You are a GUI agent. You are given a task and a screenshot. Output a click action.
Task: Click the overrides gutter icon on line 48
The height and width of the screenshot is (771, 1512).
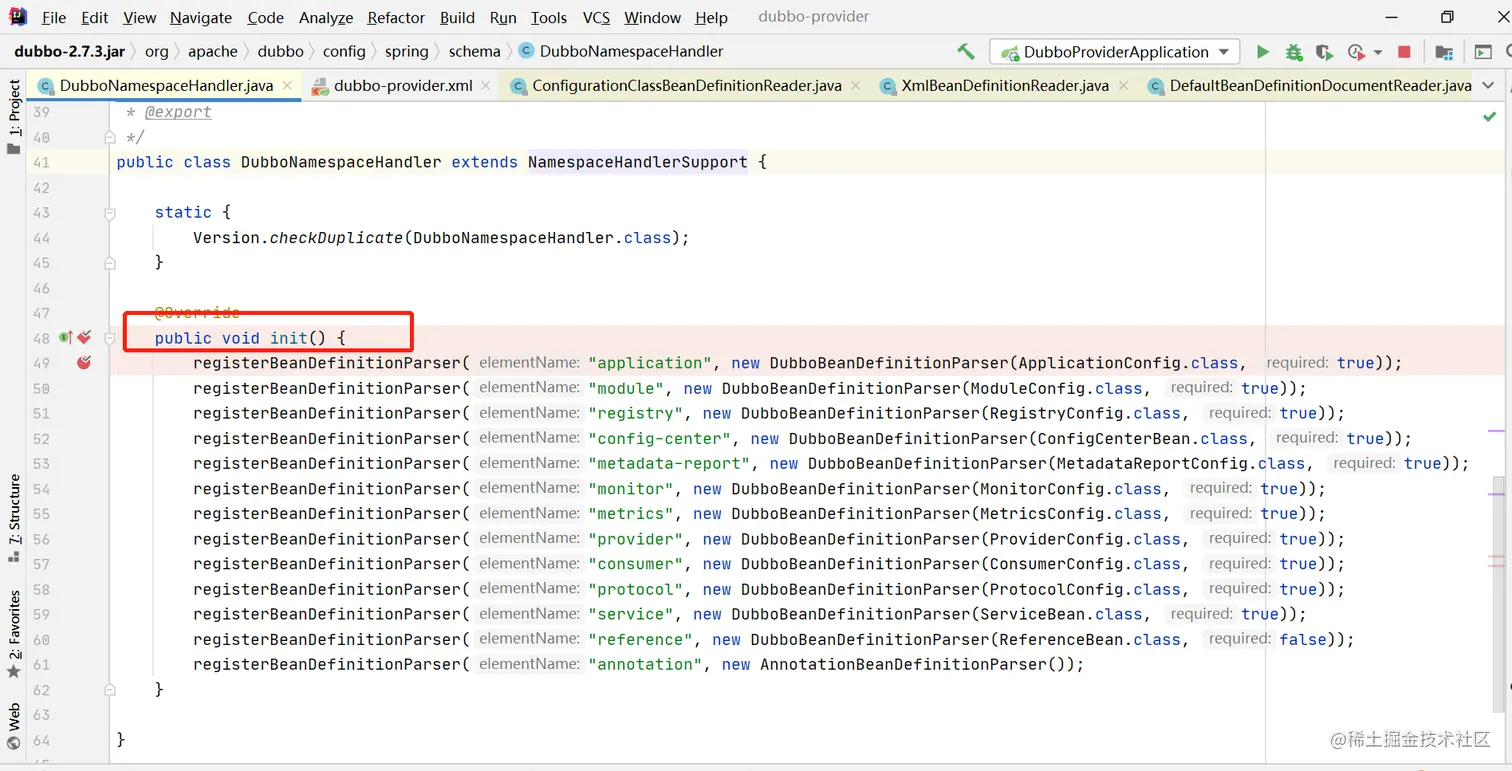coord(66,338)
